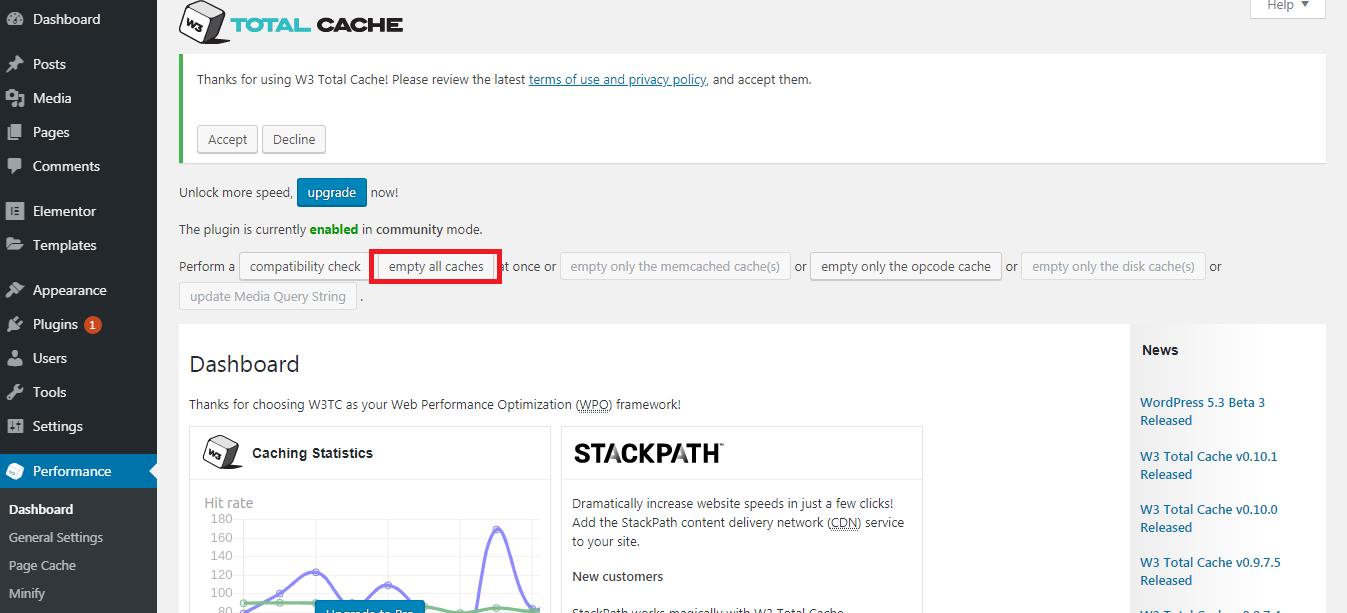
Task: Click the Comments speech bubble icon
Action: coord(15,166)
